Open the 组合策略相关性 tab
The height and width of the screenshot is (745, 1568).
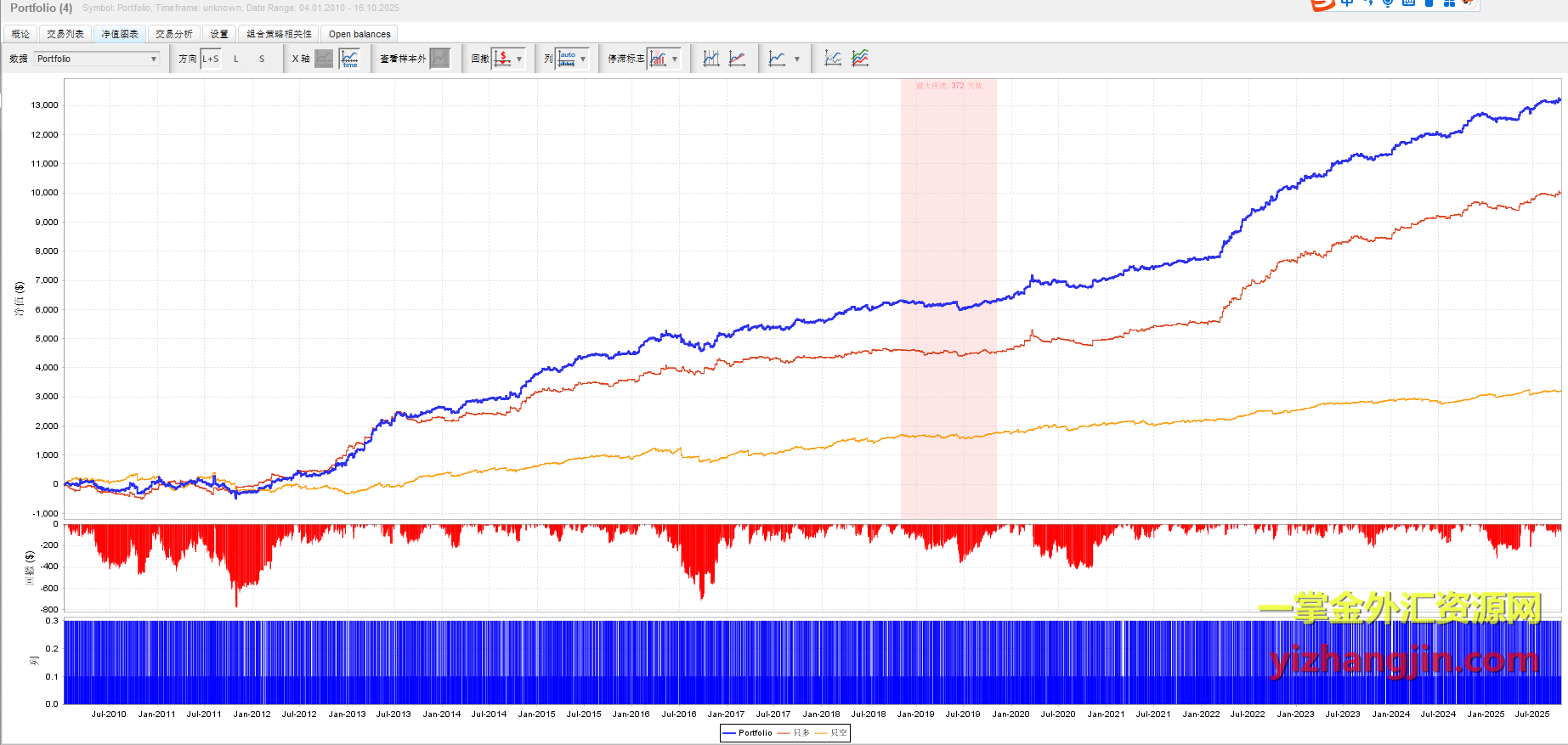[x=279, y=34]
